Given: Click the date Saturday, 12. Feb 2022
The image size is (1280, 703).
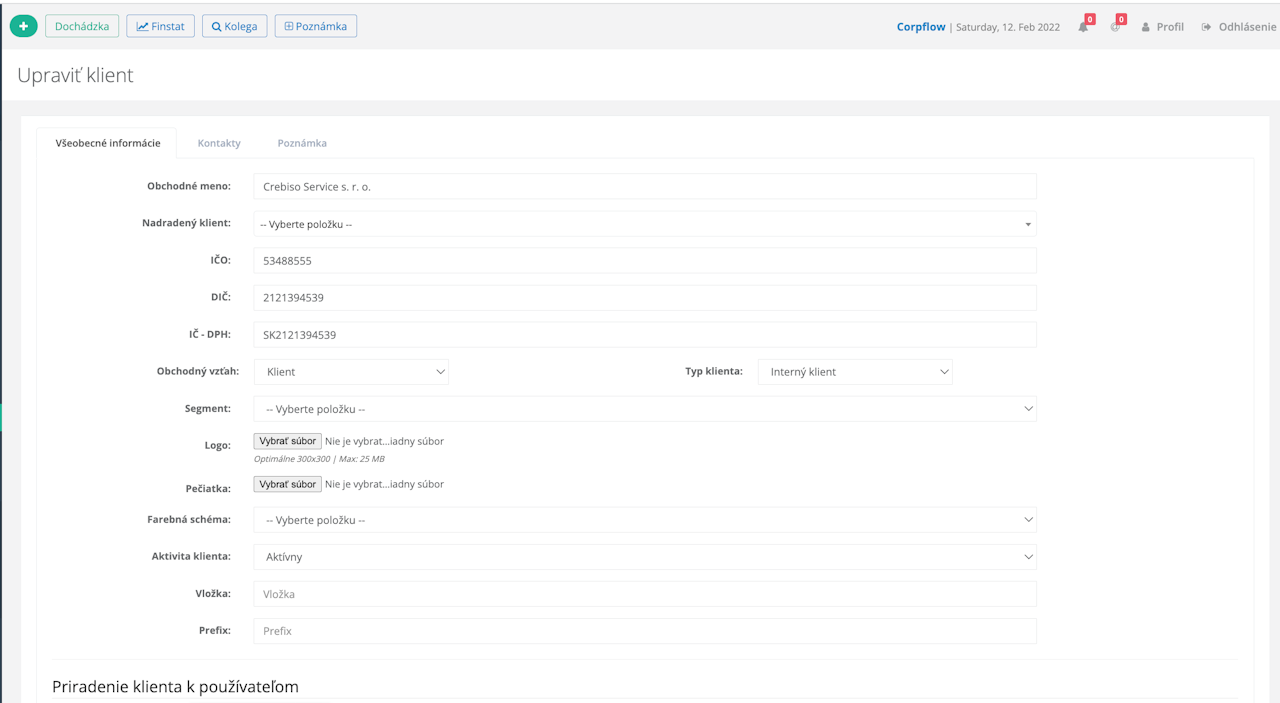Looking at the screenshot, I should point(1008,27).
